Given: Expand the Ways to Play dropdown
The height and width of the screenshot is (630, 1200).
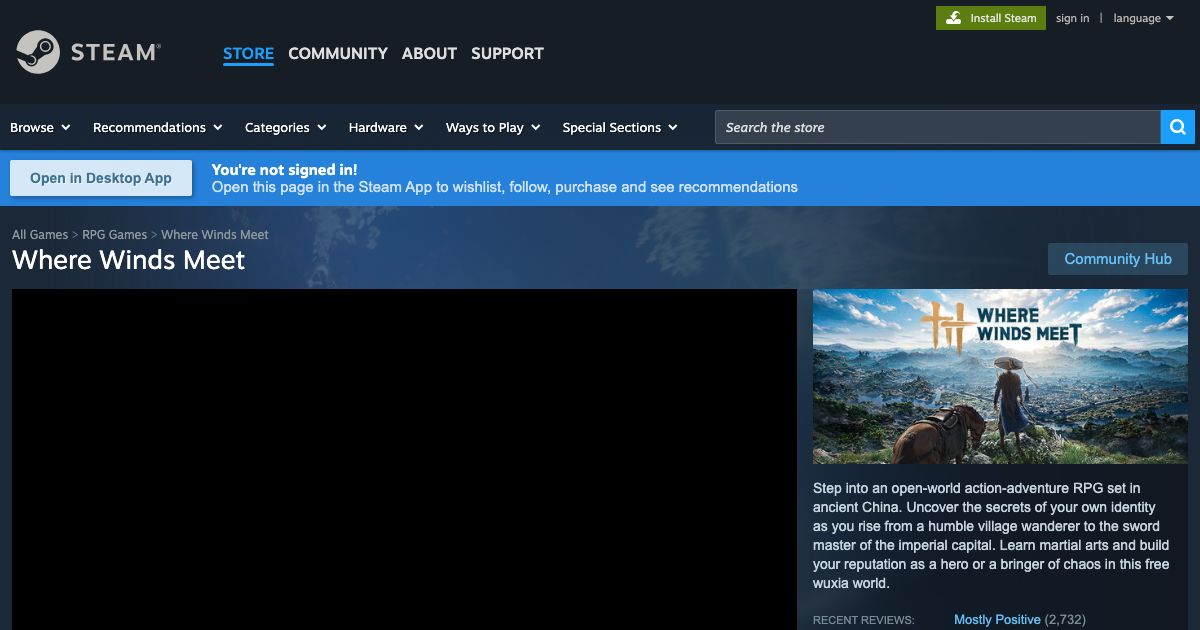Looking at the screenshot, I should 493,127.
